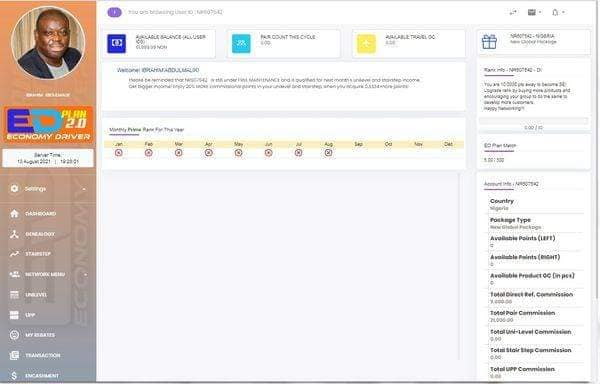Screen dimensions: 600x384
Task: Click the Server Time box
Action: pos(48,158)
